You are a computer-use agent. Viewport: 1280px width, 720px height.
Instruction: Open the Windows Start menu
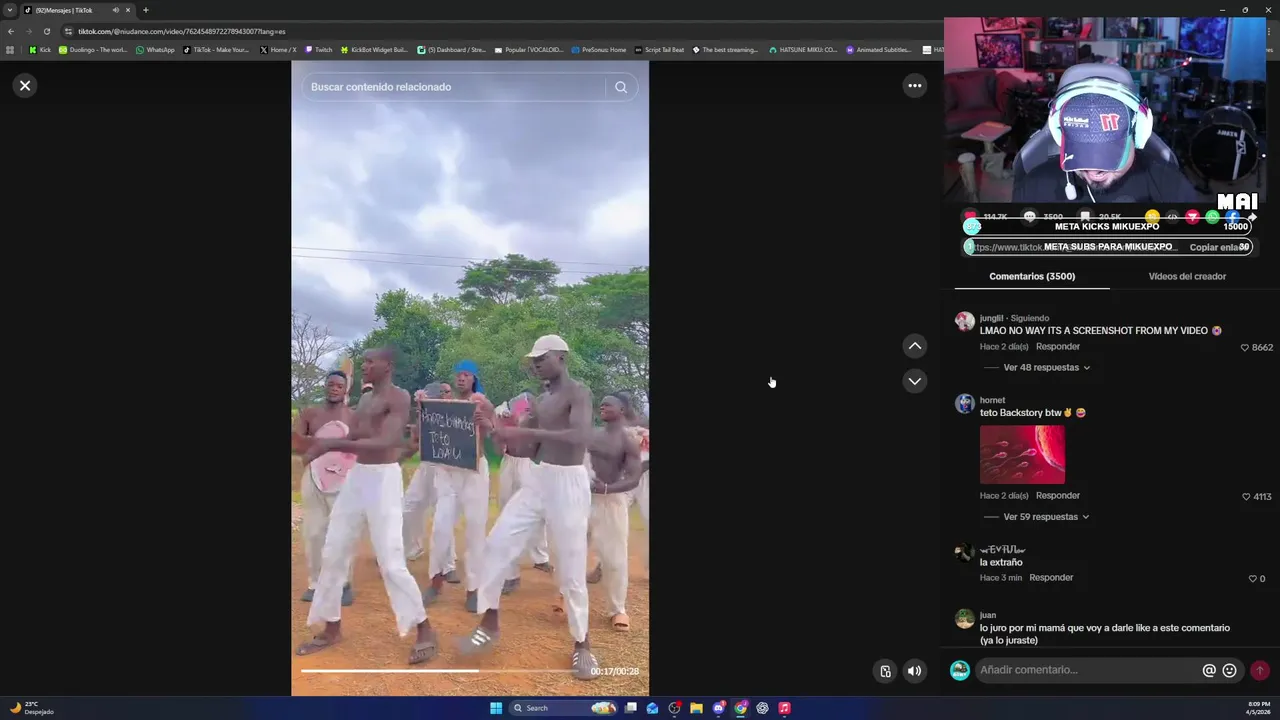496,708
